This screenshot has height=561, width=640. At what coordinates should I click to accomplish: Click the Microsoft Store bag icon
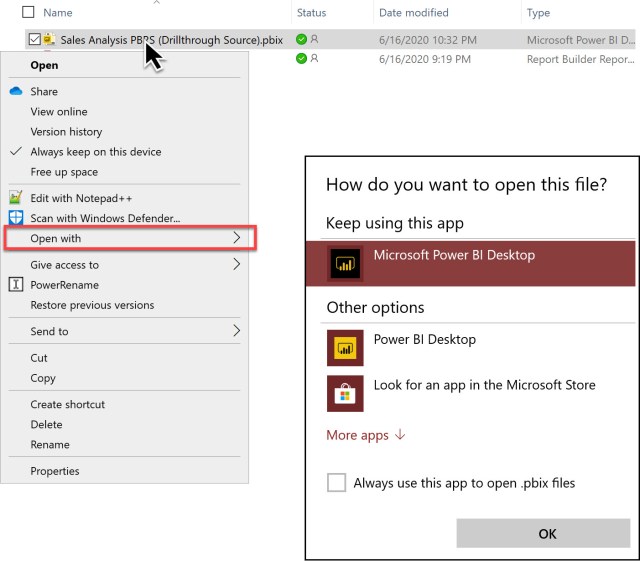[x=345, y=394]
